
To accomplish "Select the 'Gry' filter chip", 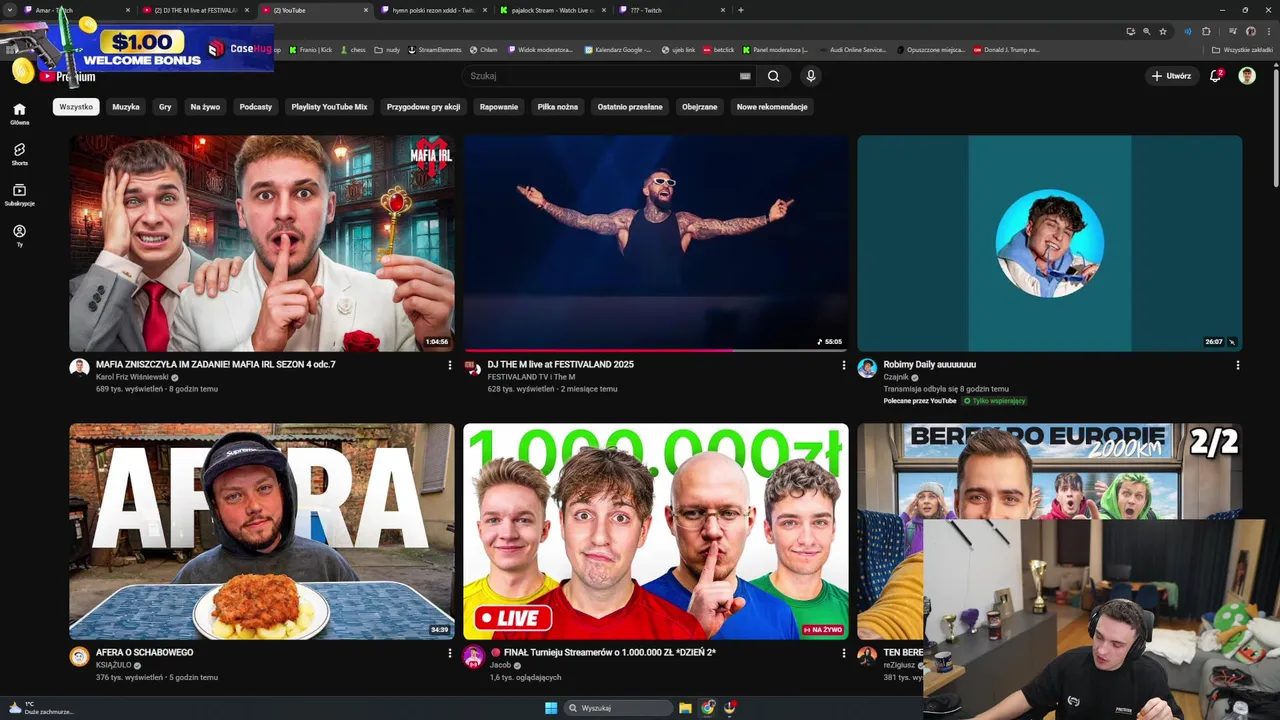I will 165,107.
